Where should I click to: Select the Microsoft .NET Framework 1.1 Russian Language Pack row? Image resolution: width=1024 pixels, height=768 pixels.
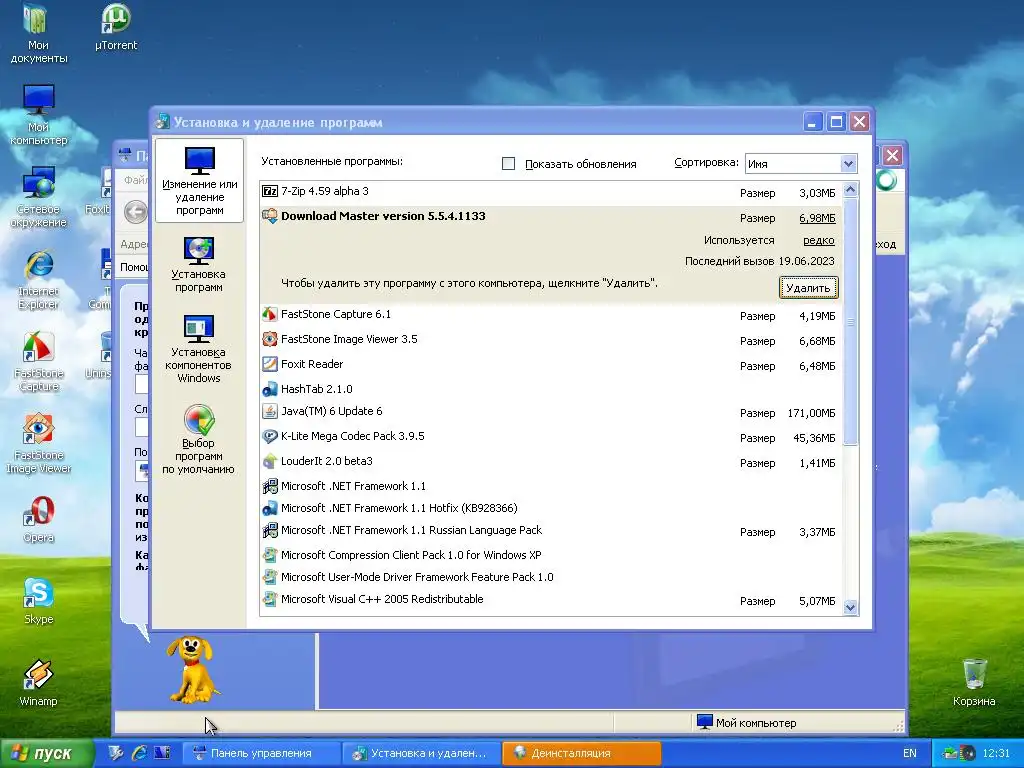click(x=550, y=530)
